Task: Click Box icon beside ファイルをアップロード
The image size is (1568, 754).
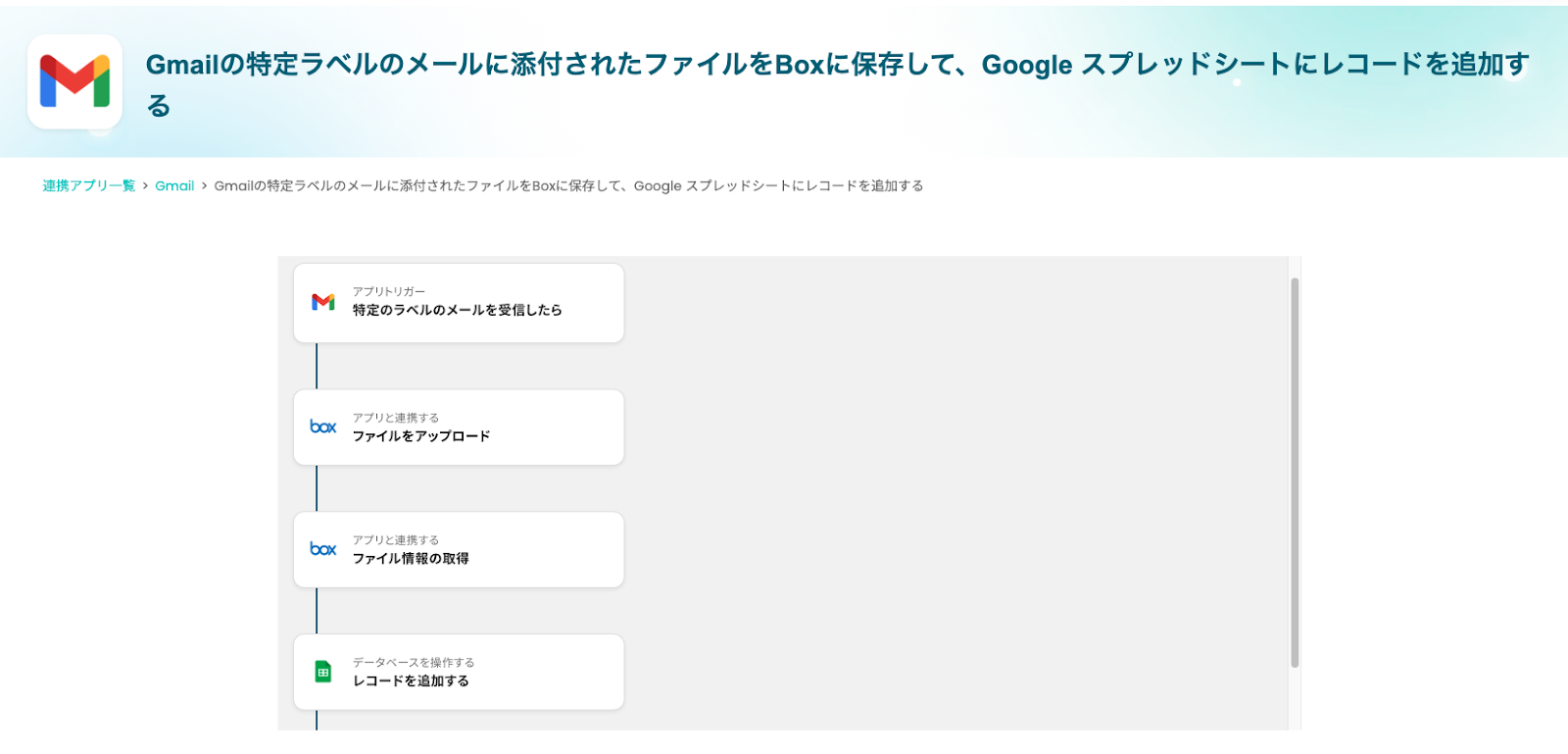Action: pyautogui.click(x=323, y=427)
